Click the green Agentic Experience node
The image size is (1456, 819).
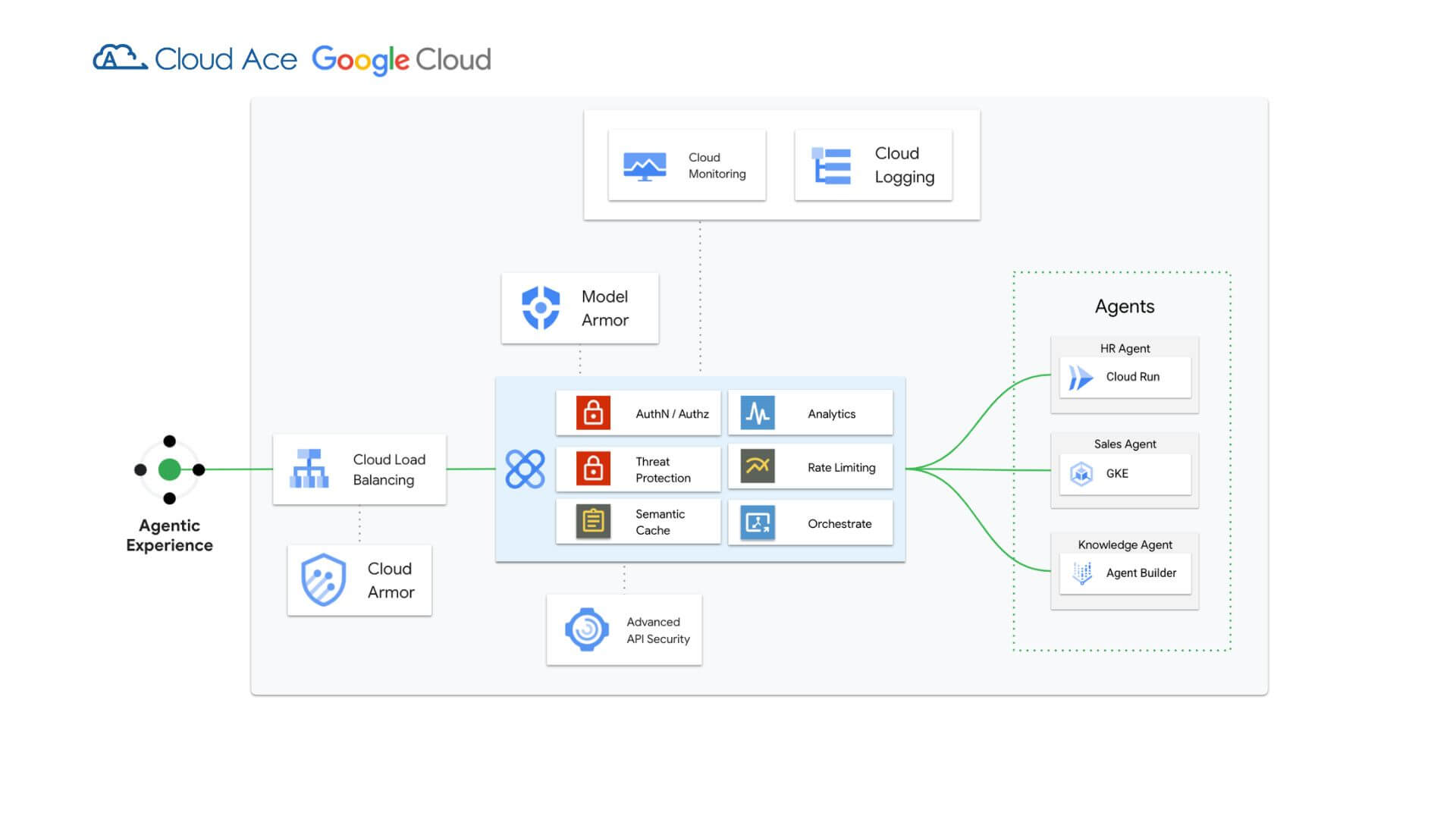(x=169, y=469)
